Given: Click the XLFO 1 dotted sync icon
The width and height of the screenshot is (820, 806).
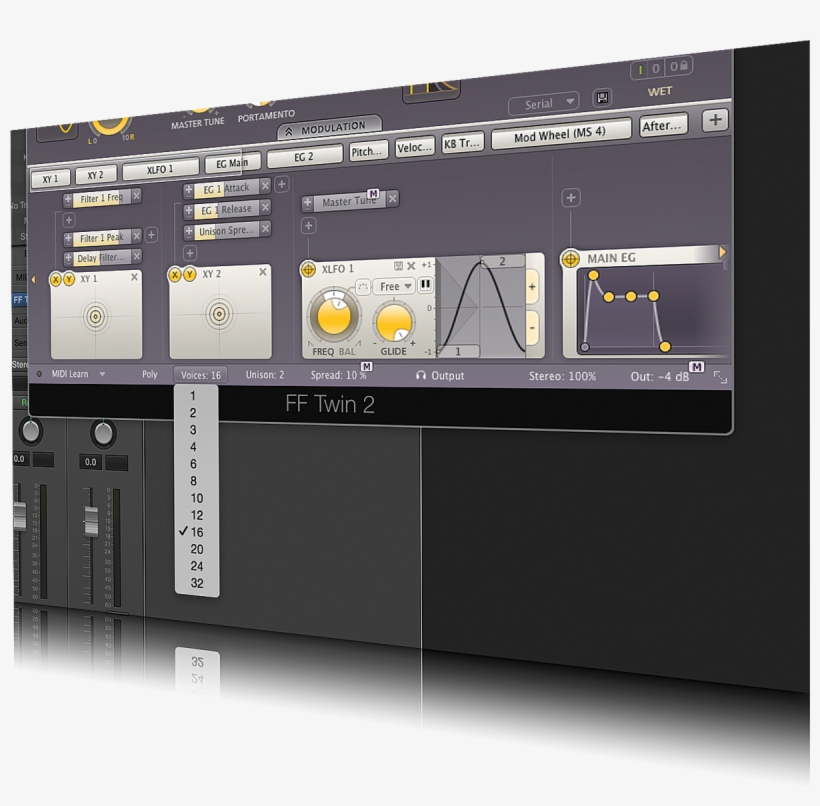Looking at the screenshot, I should tap(362, 287).
